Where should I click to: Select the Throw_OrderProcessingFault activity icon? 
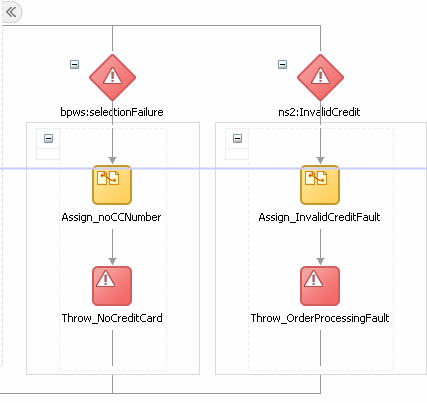pyautogui.click(x=320, y=286)
